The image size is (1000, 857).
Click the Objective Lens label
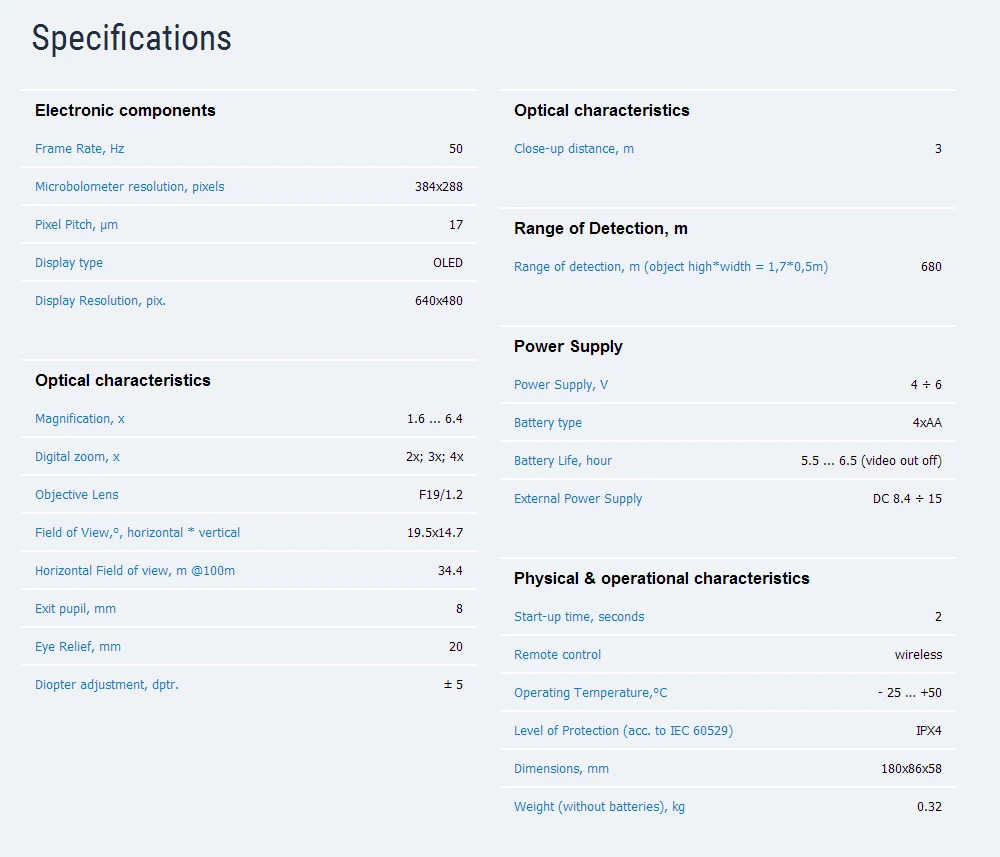click(x=77, y=495)
